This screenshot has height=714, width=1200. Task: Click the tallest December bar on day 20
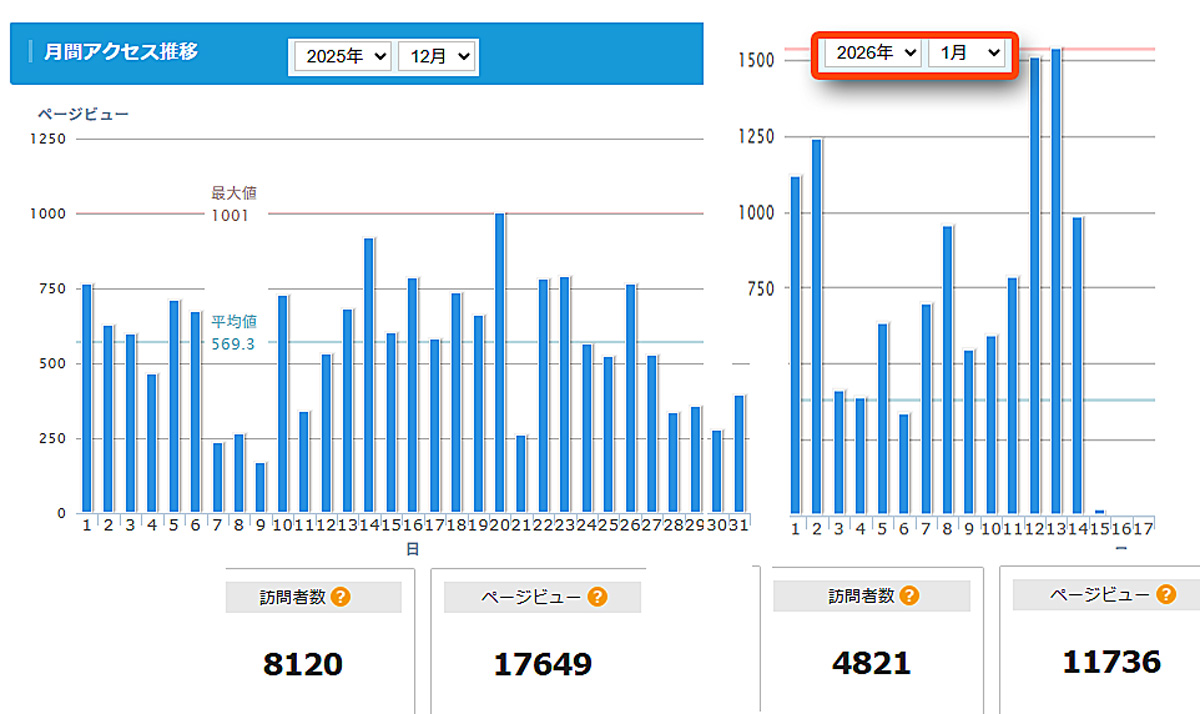[x=499, y=362]
